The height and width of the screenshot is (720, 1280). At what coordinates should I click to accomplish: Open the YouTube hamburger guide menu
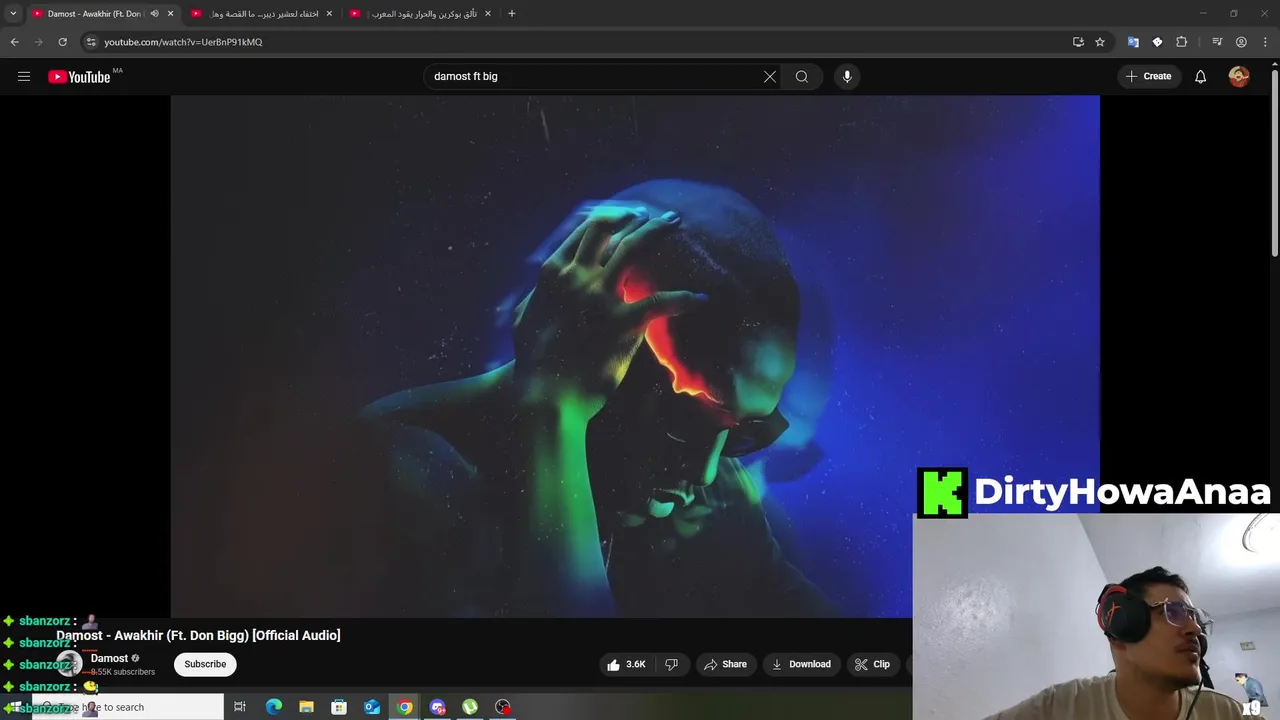coord(24,76)
